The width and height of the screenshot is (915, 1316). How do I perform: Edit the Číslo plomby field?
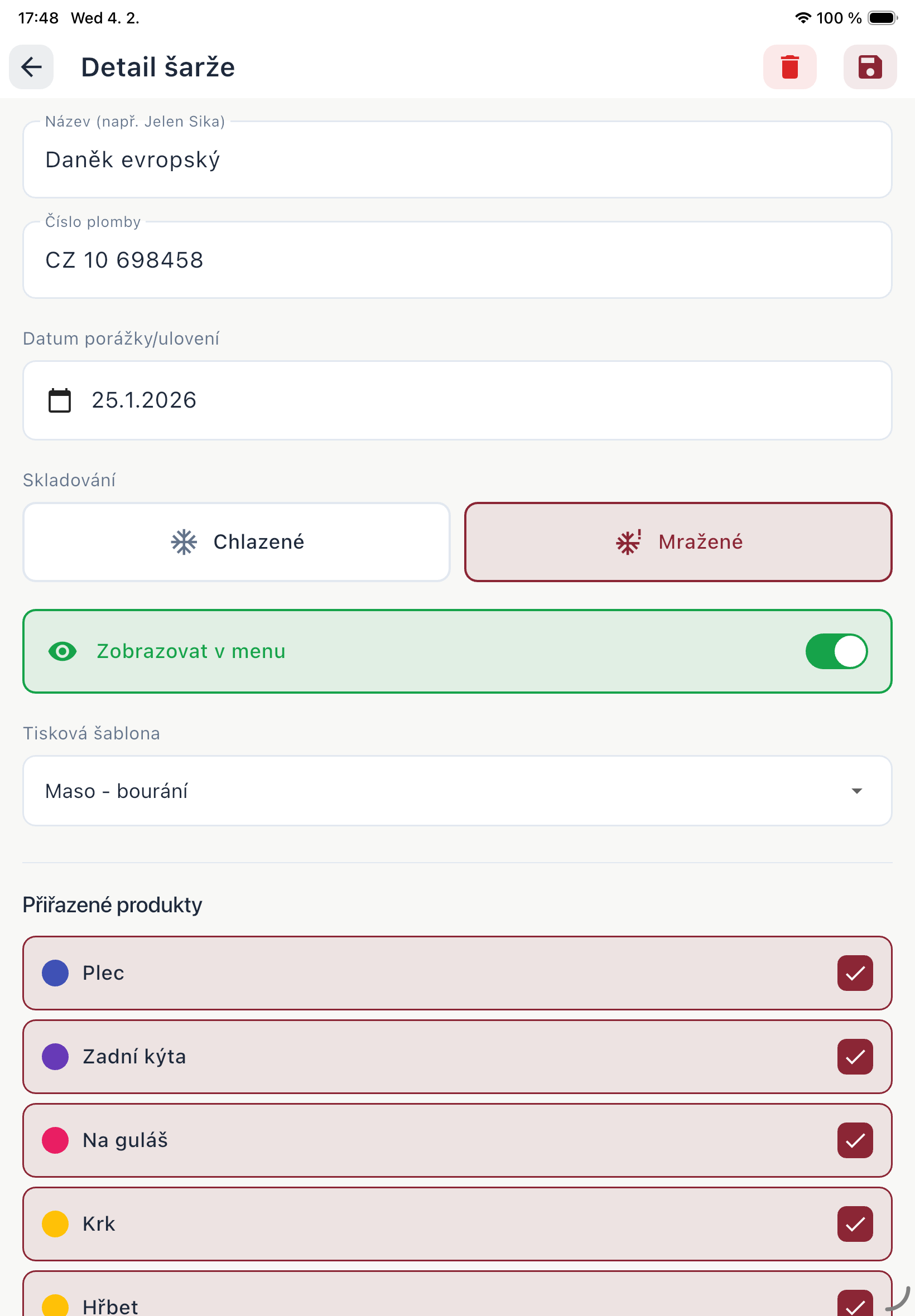(456, 260)
